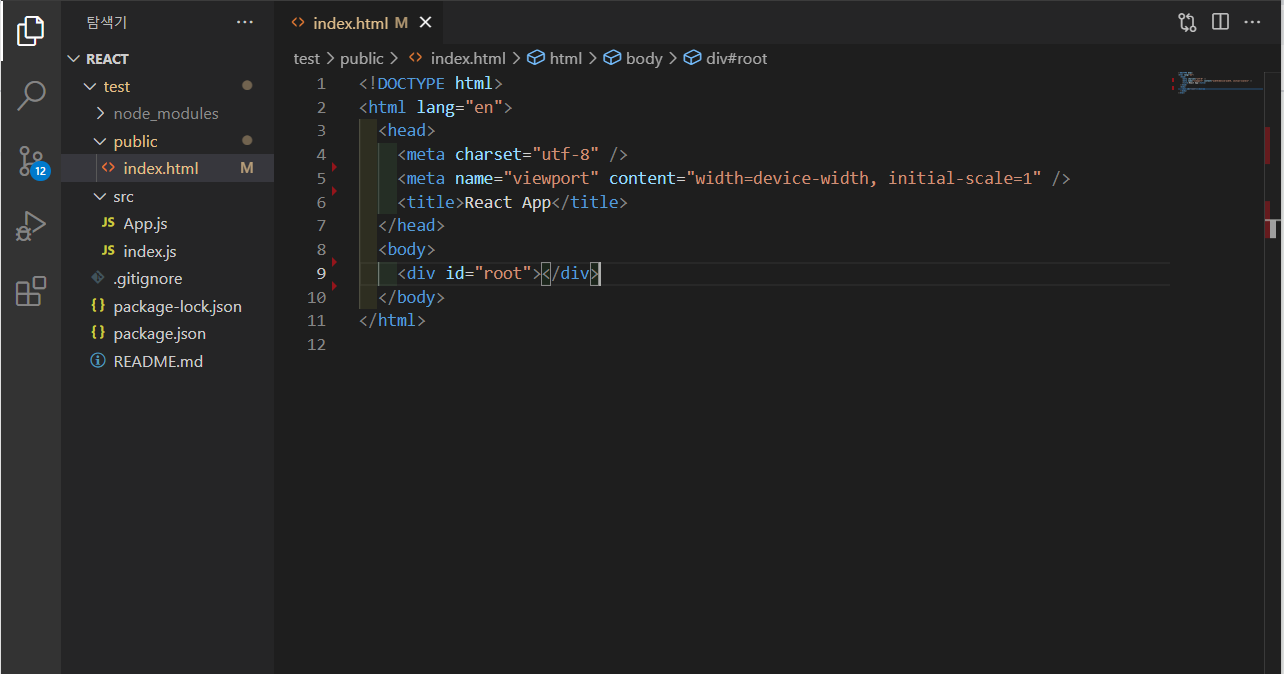Select the test breadcrumb segment

pos(307,59)
